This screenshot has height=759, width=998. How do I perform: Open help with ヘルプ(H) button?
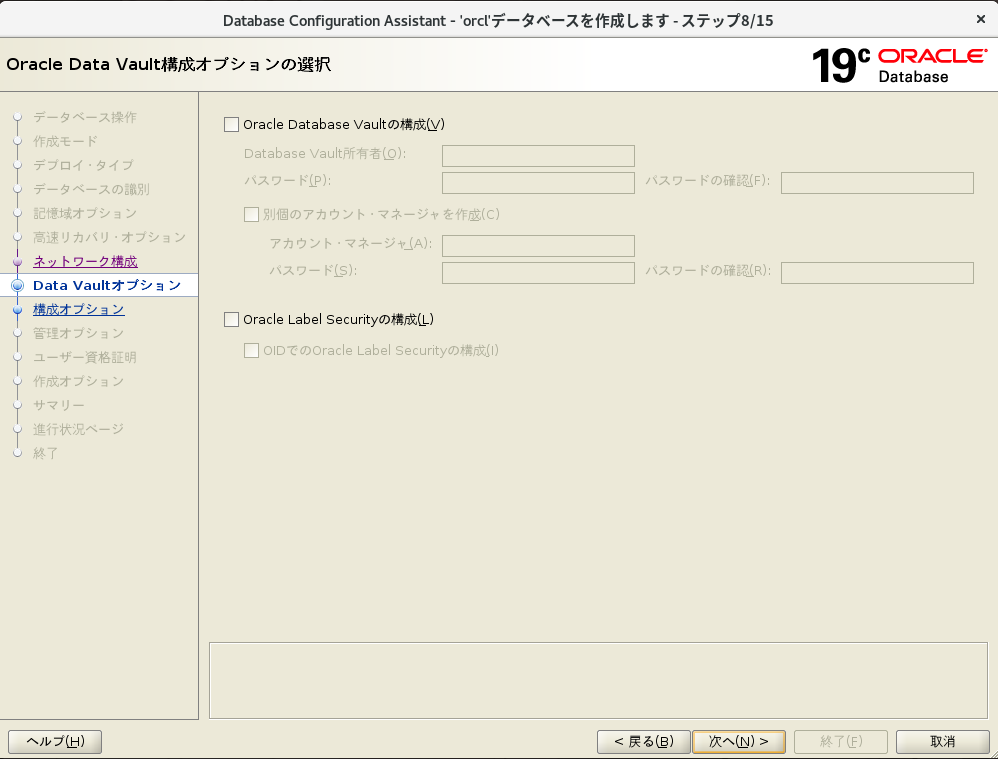(x=55, y=742)
